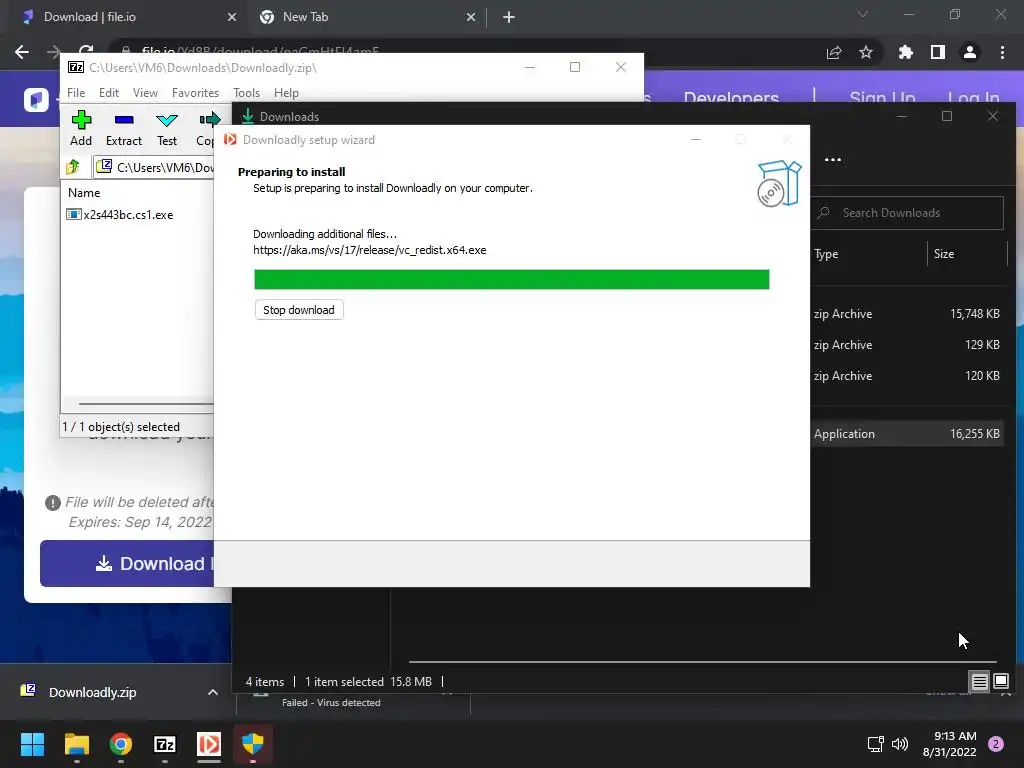Open Chrome three-dot menu
This screenshot has height=768, width=1024.
click(x=1002, y=52)
